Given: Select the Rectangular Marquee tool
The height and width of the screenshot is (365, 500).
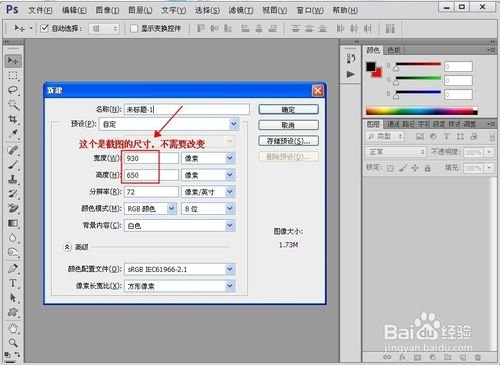Looking at the screenshot, I should coord(13,76).
